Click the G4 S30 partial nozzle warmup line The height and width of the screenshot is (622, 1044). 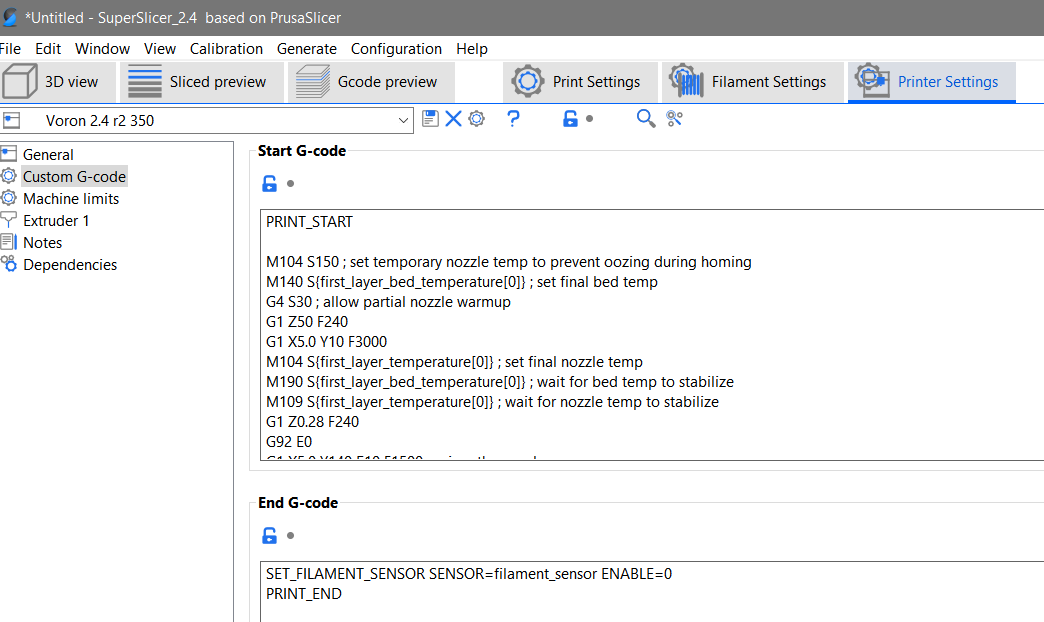tap(388, 302)
